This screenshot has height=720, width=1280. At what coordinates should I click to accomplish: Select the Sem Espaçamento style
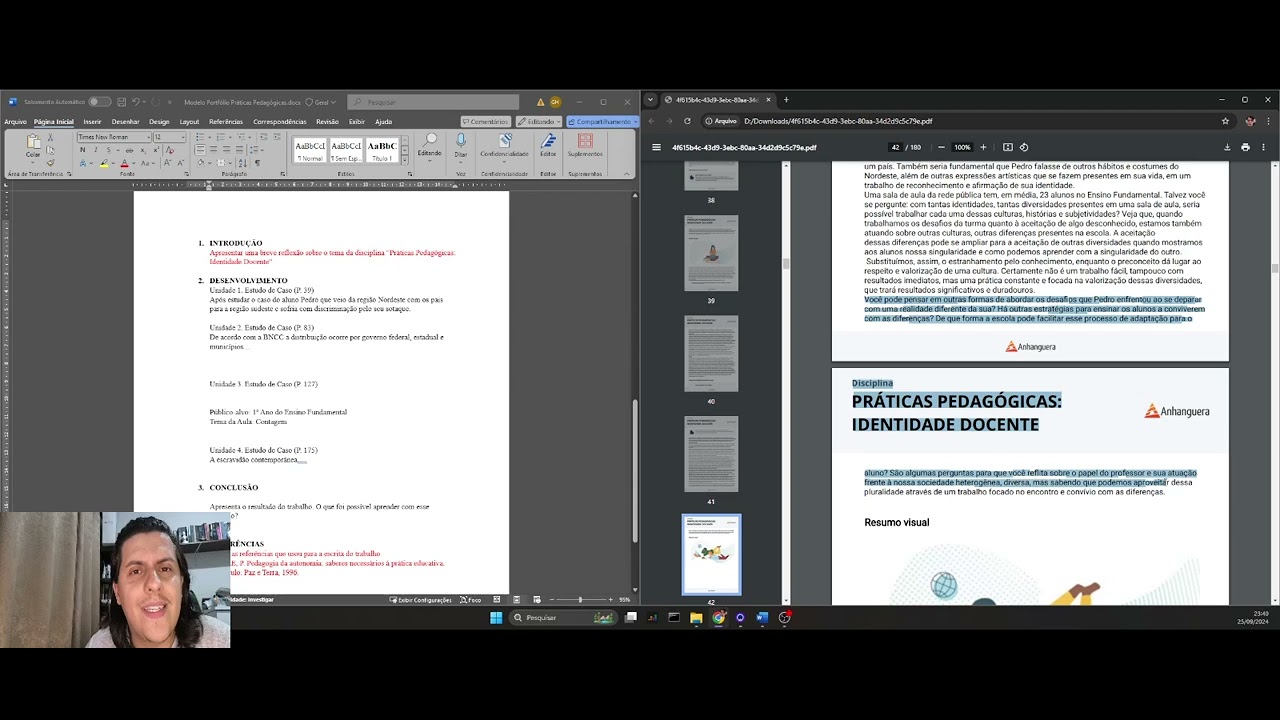pyautogui.click(x=346, y=150)
